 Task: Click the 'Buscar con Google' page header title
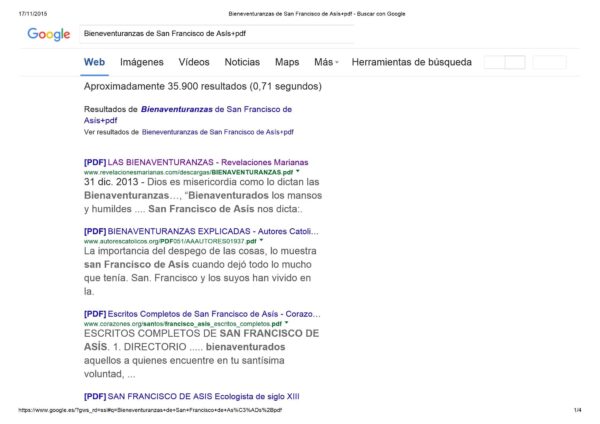pyautogui.click(x=317, y=14)
